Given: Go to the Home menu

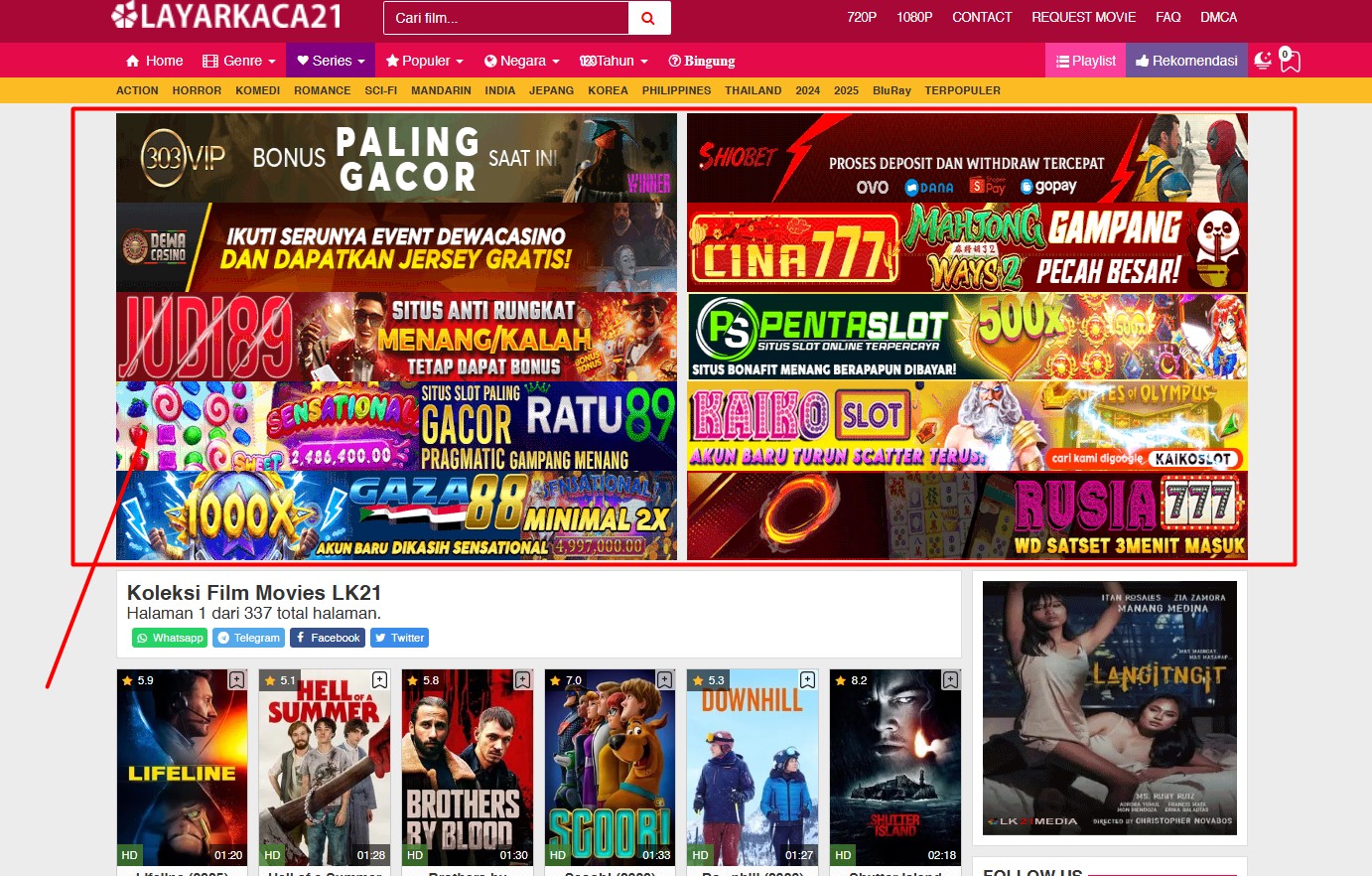Looking at the screenshot, I should (x=154, y=61).
